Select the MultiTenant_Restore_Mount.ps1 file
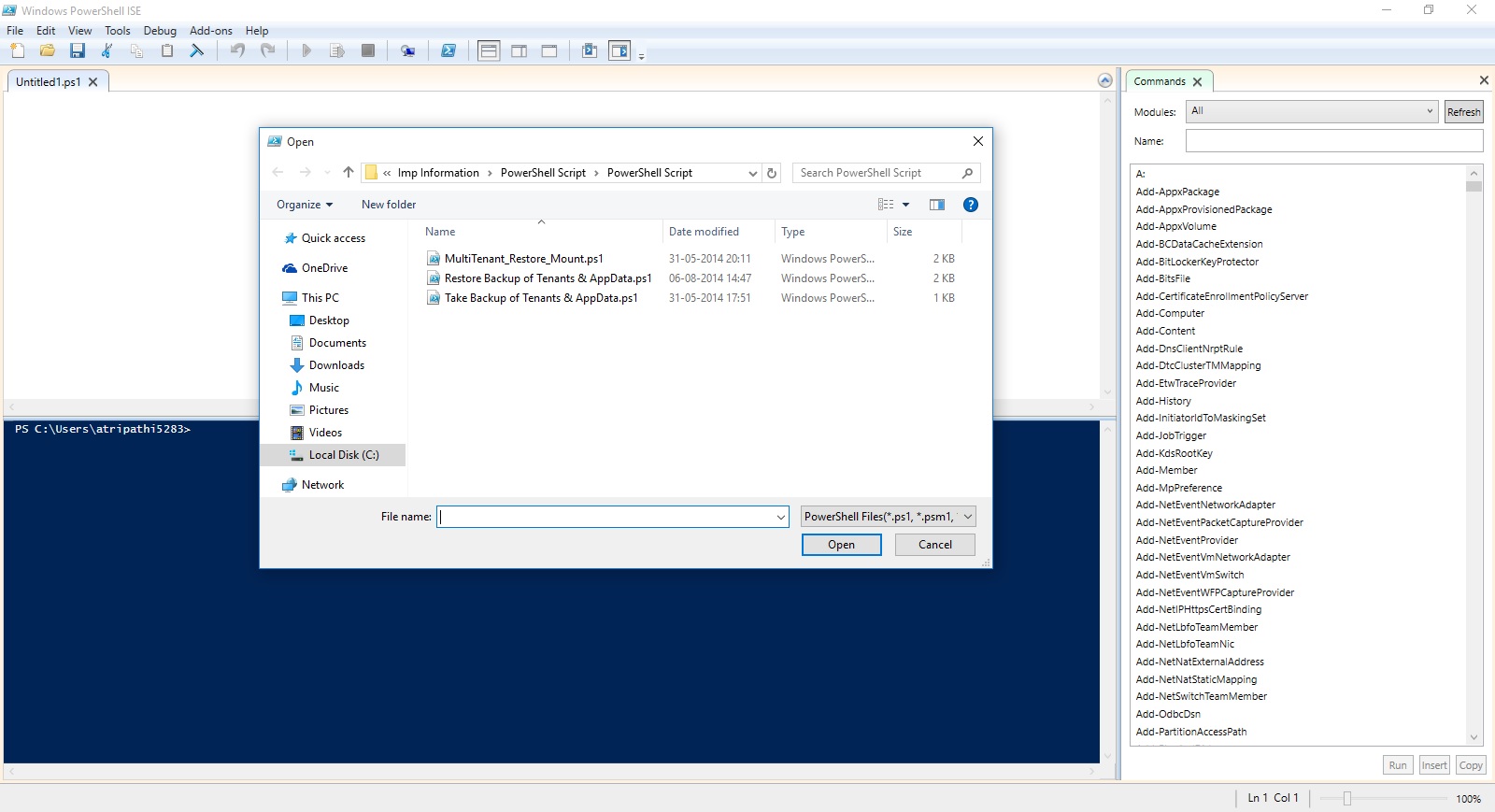 [x=523, y=259]
